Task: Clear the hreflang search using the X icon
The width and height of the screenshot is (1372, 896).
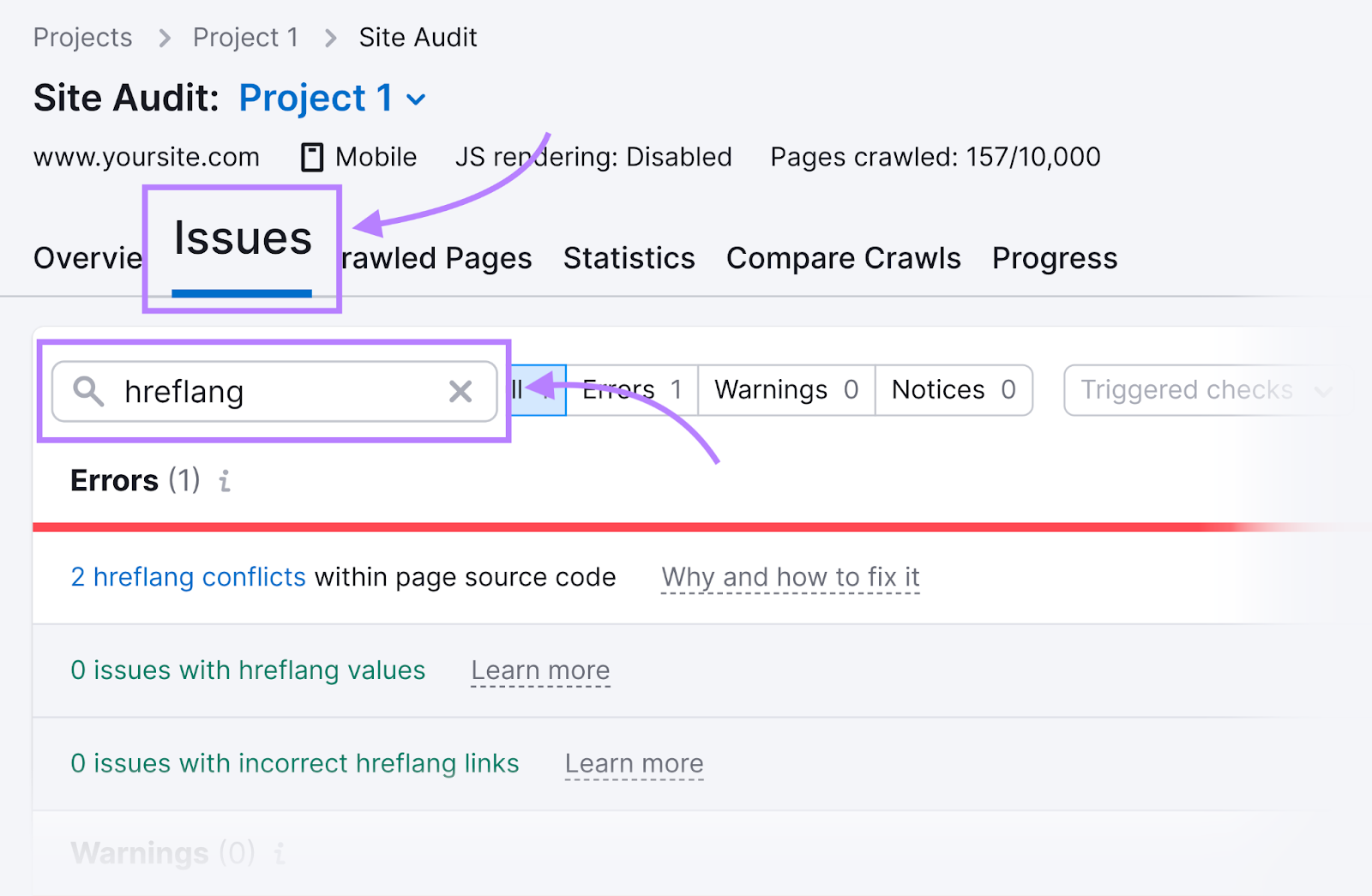Action: click(461, 392)
